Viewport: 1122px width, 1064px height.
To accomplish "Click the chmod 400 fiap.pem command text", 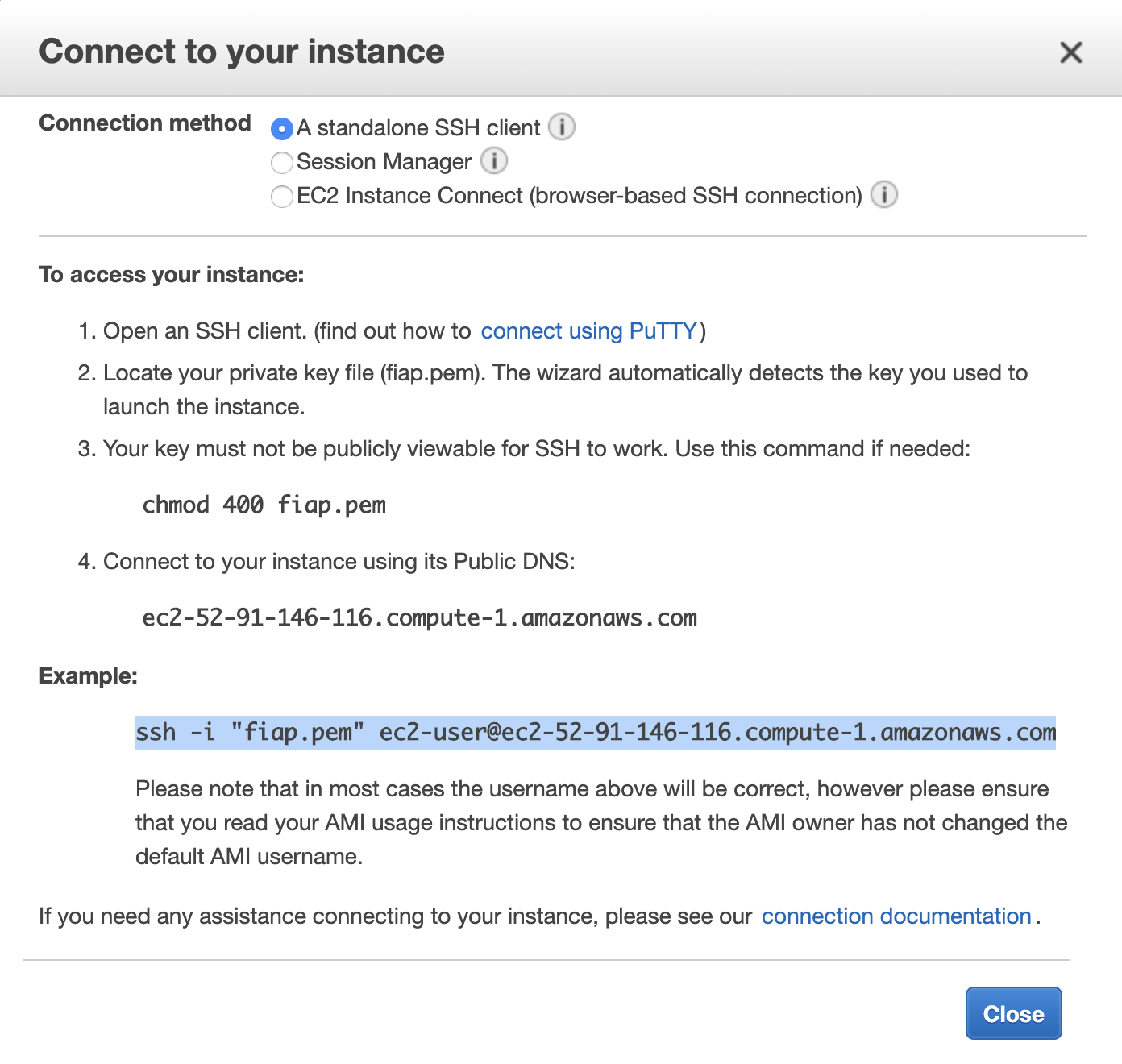I will tap(264, 505).
